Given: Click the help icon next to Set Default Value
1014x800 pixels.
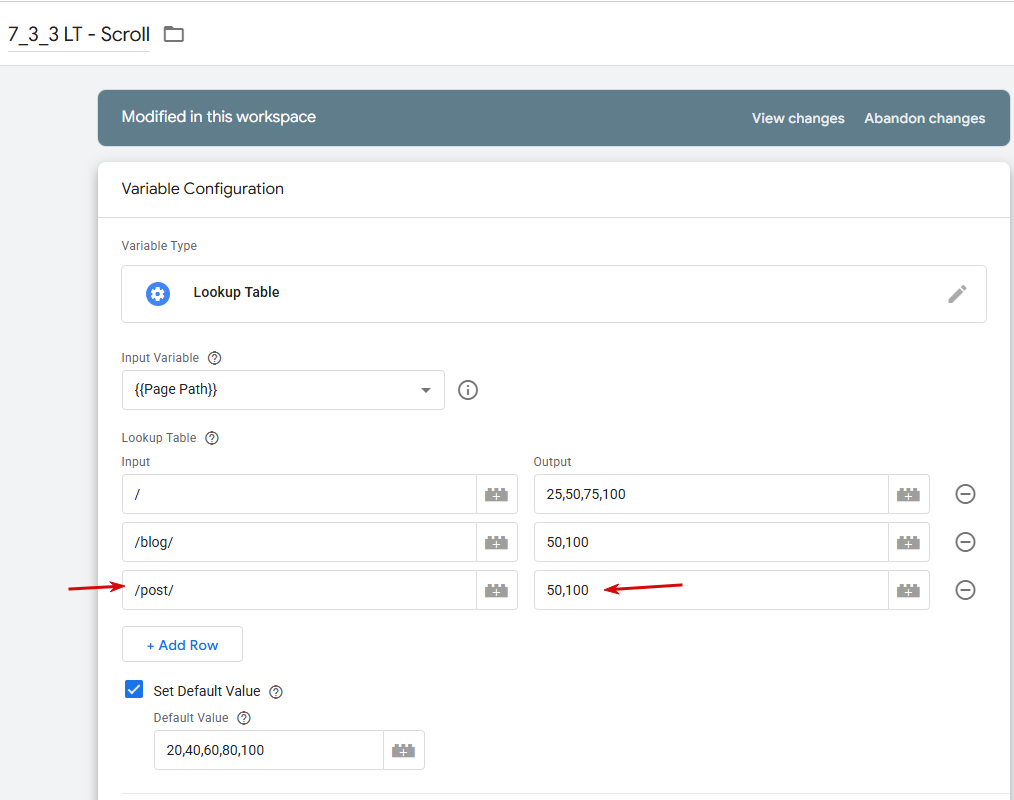Looking at the screenshot, I should pyautogui.click(x=276, y=692).
